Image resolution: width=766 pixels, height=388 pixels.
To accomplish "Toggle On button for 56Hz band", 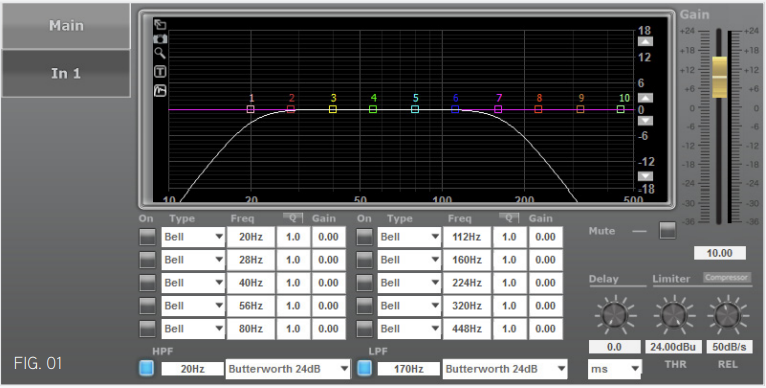I will pyautogui.click(x=147, y=306).
